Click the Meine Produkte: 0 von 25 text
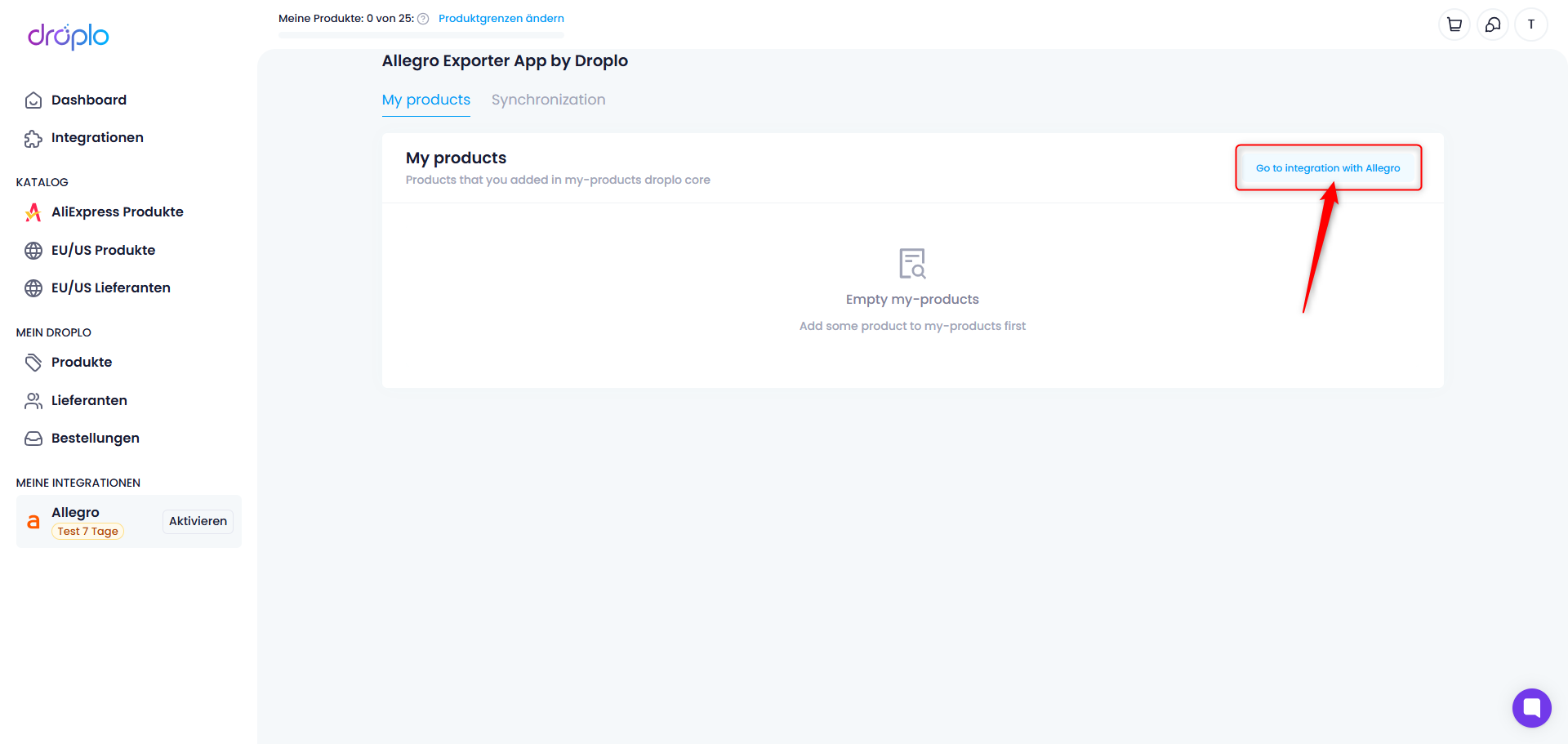Viewport: 1568px width, 744px height. point(346,18)
